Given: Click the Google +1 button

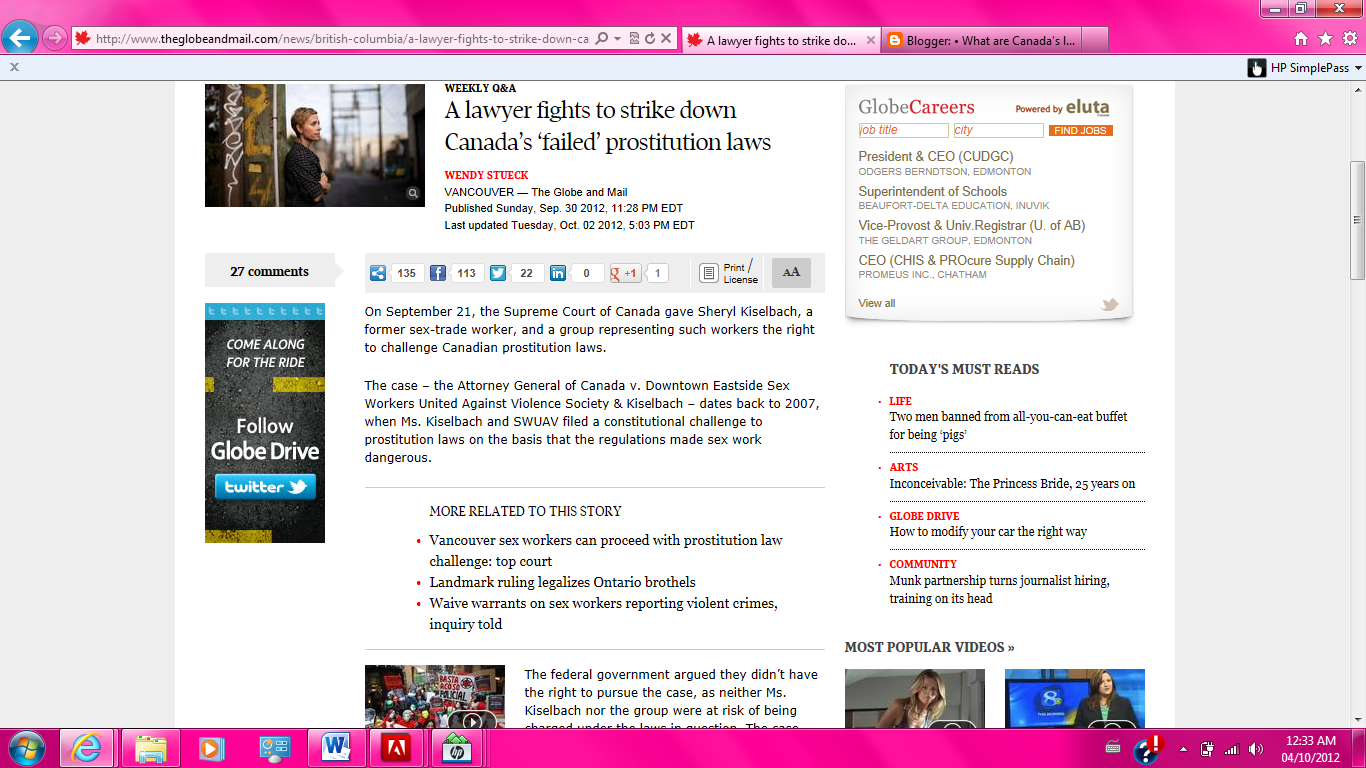Looking at the screenshot, I should (626, 273).
